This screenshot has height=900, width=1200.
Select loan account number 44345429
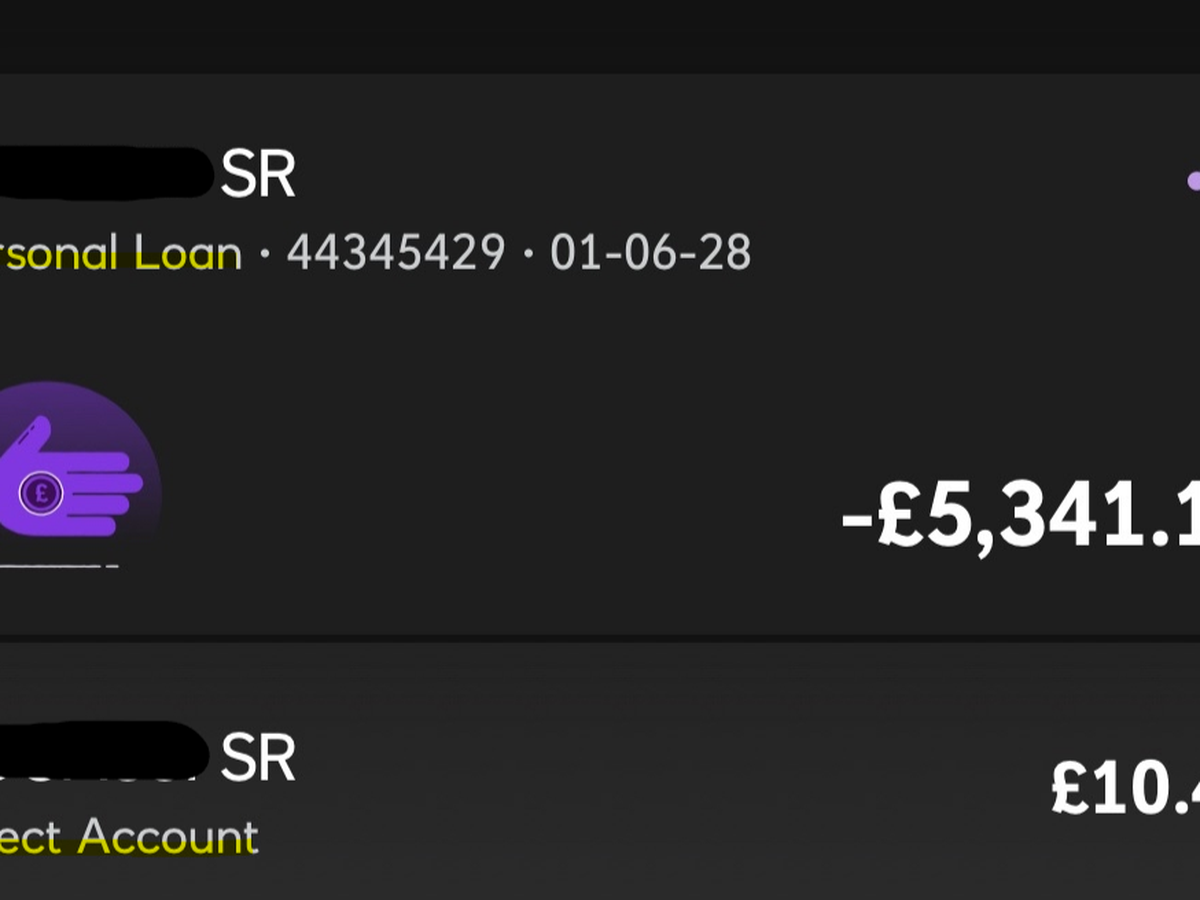[396, 254]
